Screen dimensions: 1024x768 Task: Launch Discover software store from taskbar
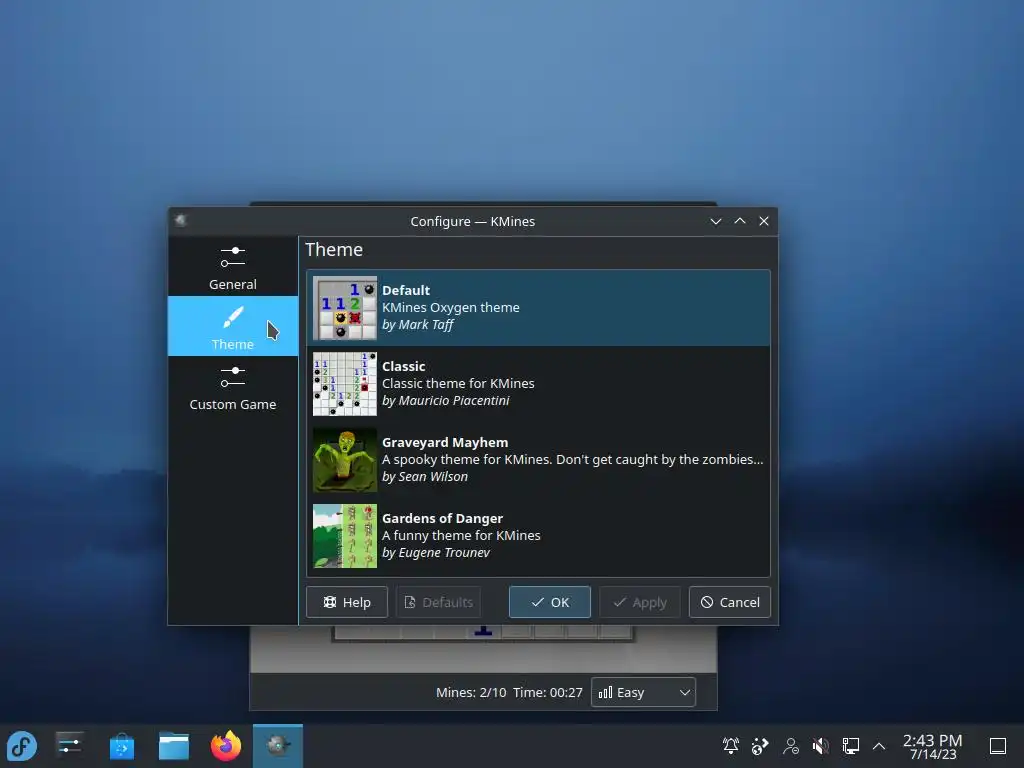pyautogui.click(x=122, y=746)
